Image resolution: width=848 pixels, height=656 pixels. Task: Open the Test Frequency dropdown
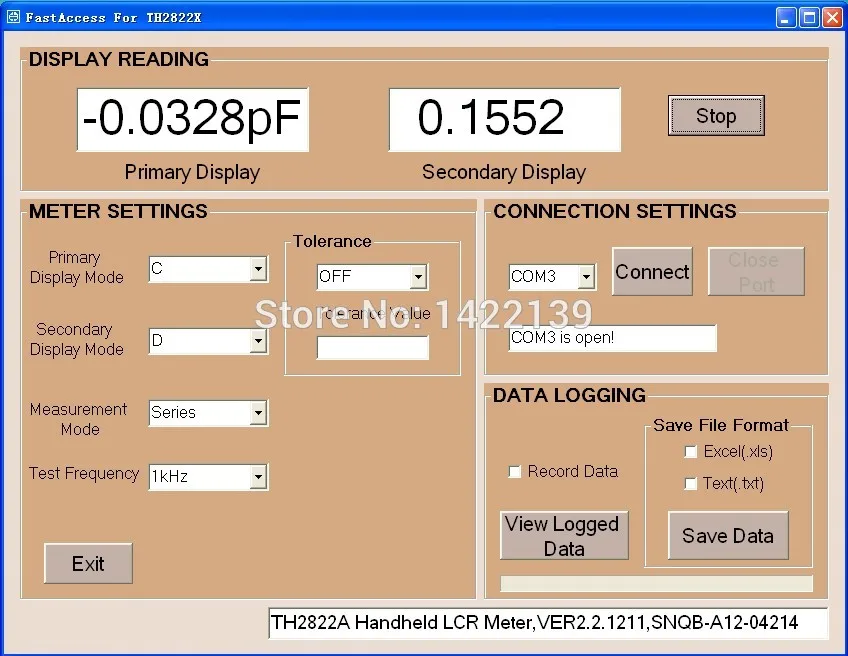click(259, 477)
